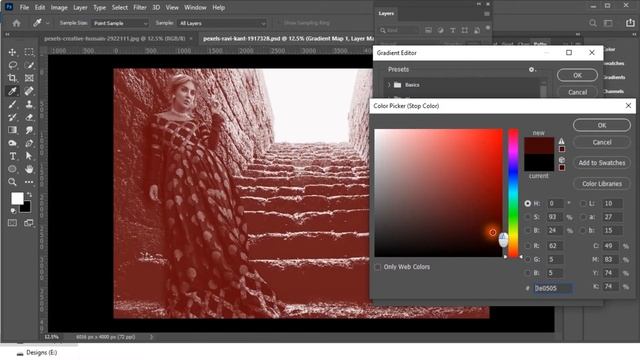Open Gradient Editor presets gear menu

pyautogui.click(x=532, y=69)
